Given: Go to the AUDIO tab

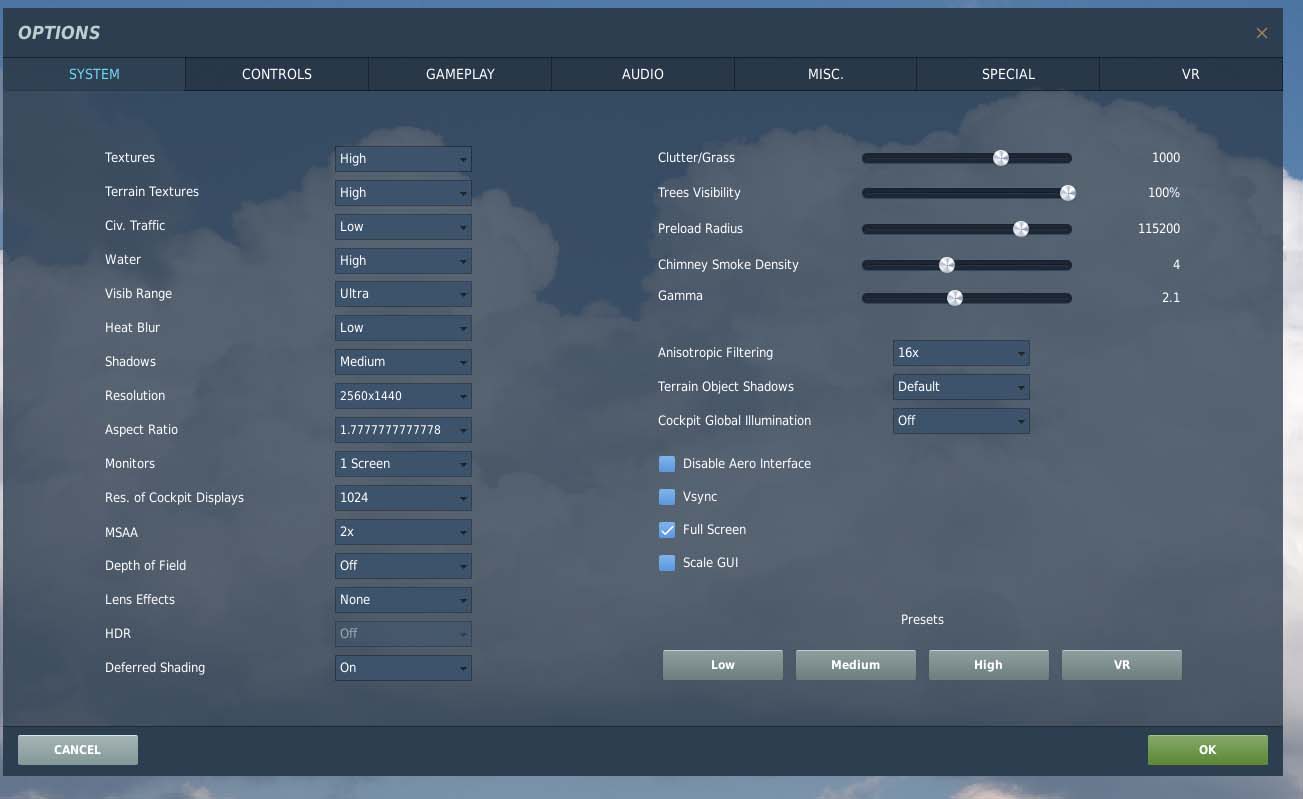Looking at the screenshot, I should pos(643,74).
